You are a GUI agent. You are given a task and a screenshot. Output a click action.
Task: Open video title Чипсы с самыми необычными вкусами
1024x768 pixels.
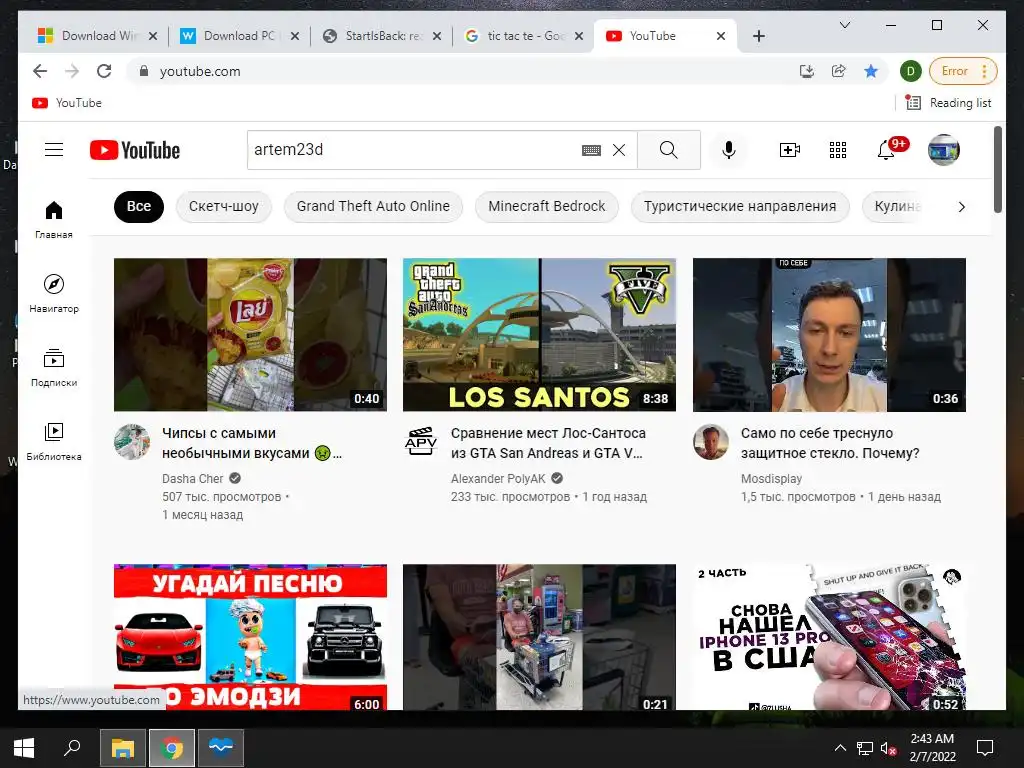tap(252, 443)
